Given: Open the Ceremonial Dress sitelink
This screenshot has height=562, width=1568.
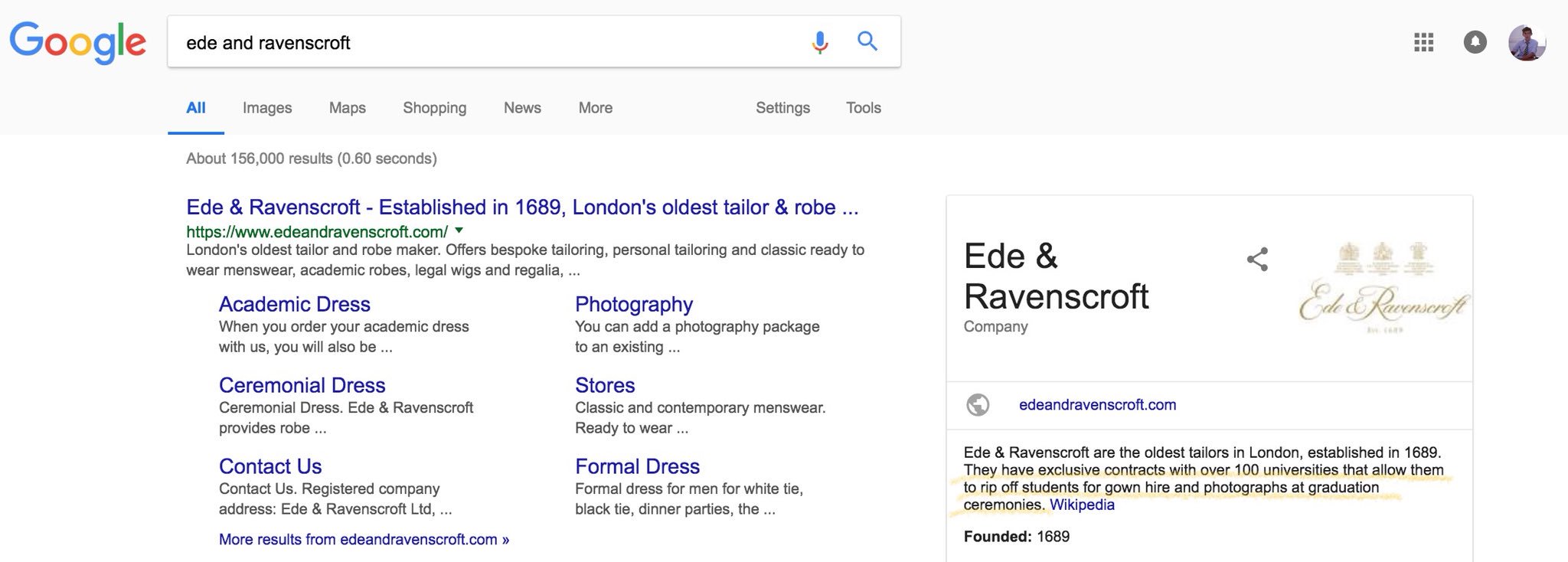Looking at the screenshot, I should click(x=302, y=385).
